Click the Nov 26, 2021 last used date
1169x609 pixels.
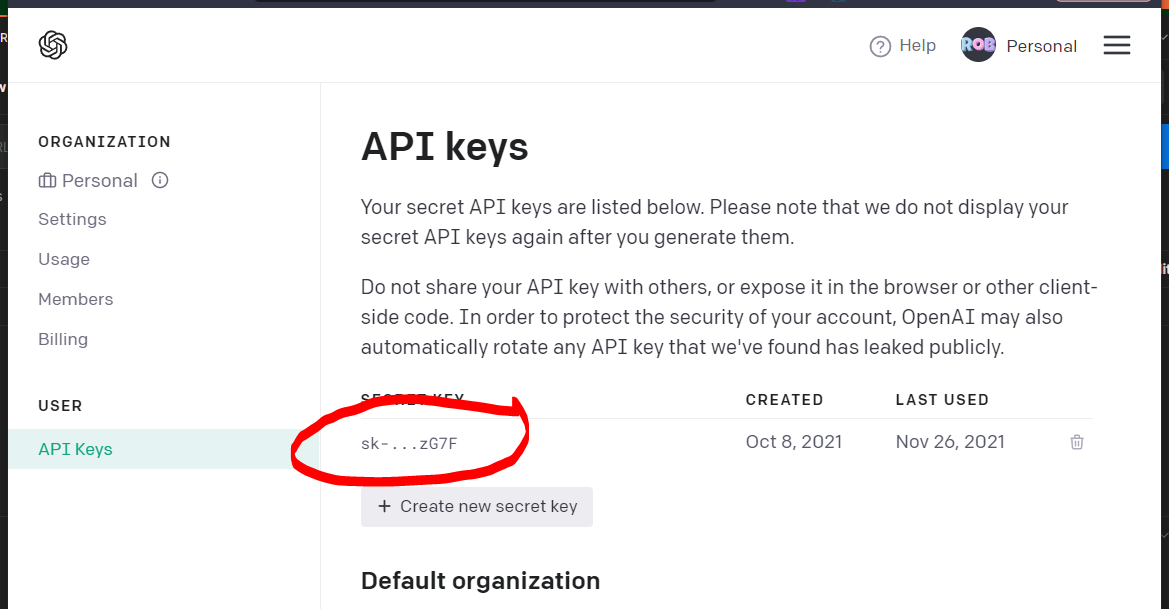click(950, 442)
